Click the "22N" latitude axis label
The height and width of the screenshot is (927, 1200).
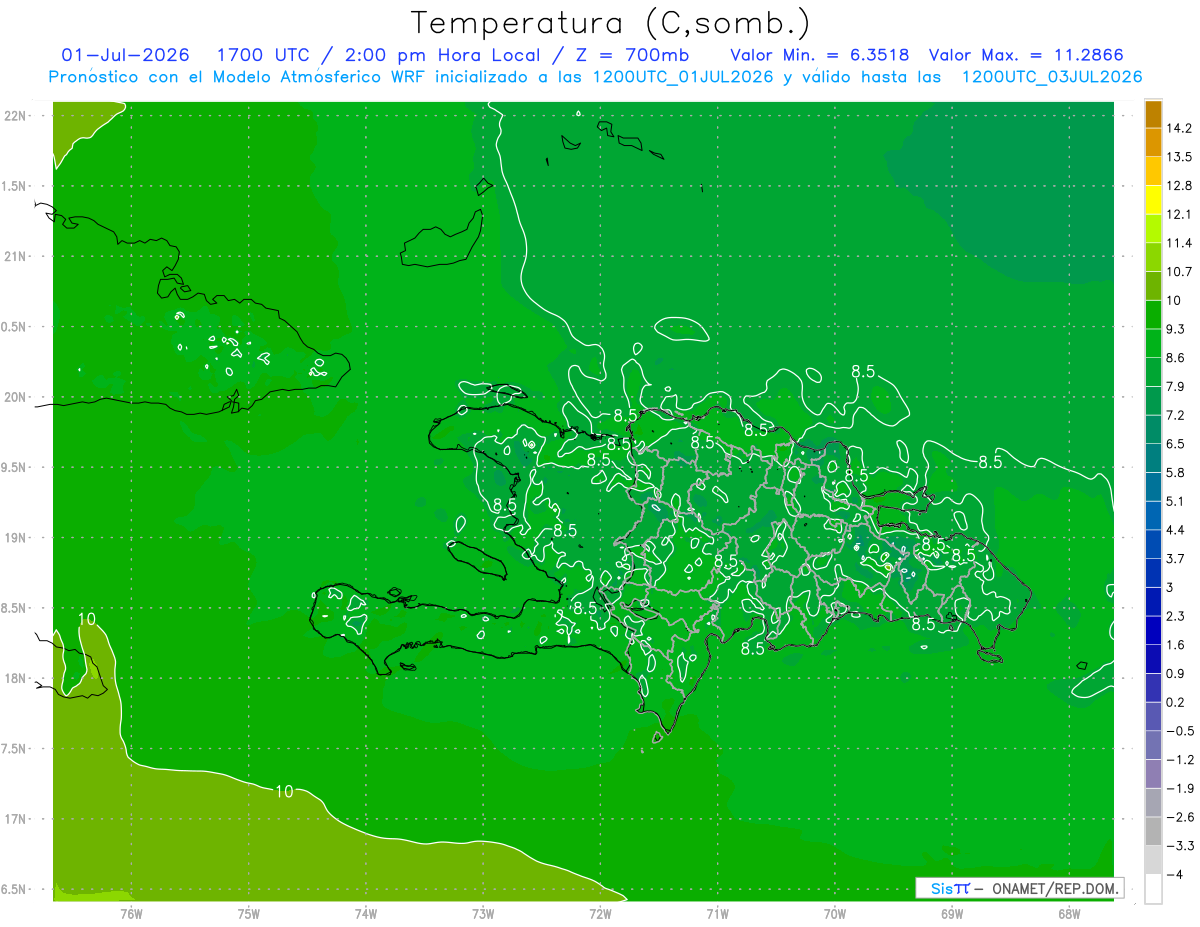pos(16,116)
